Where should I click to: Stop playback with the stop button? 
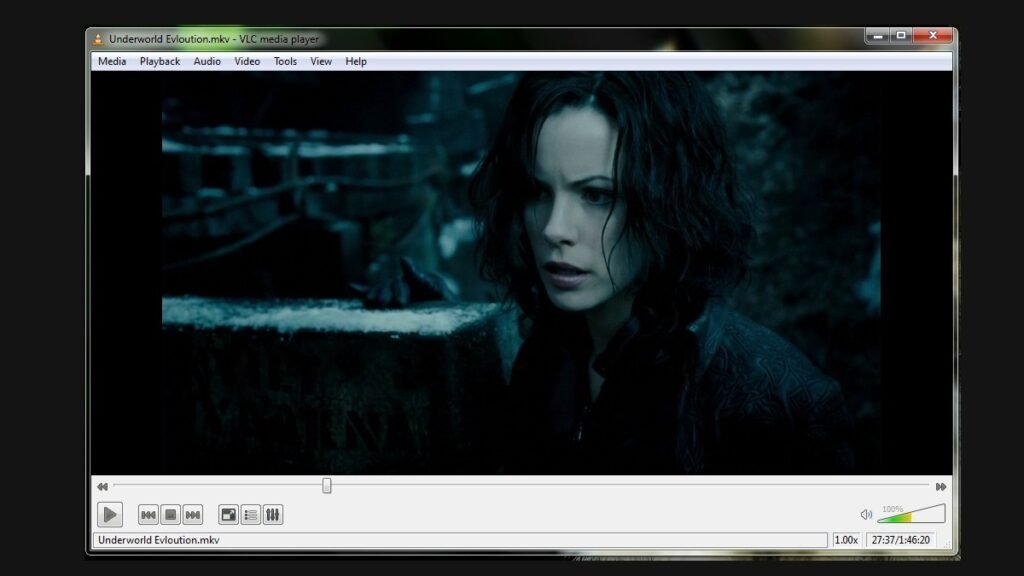[x=171, y=515]
